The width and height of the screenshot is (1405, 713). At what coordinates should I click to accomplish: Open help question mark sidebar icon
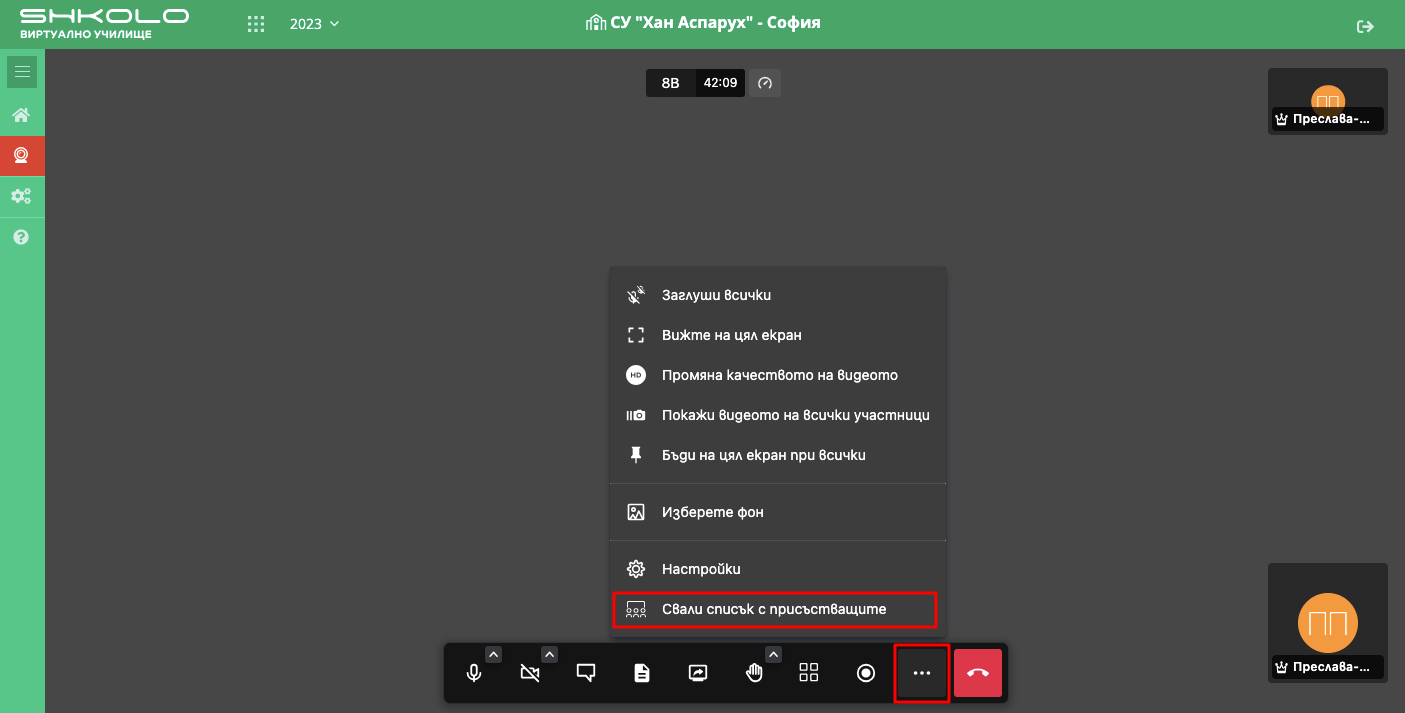(x=21, y=237)
